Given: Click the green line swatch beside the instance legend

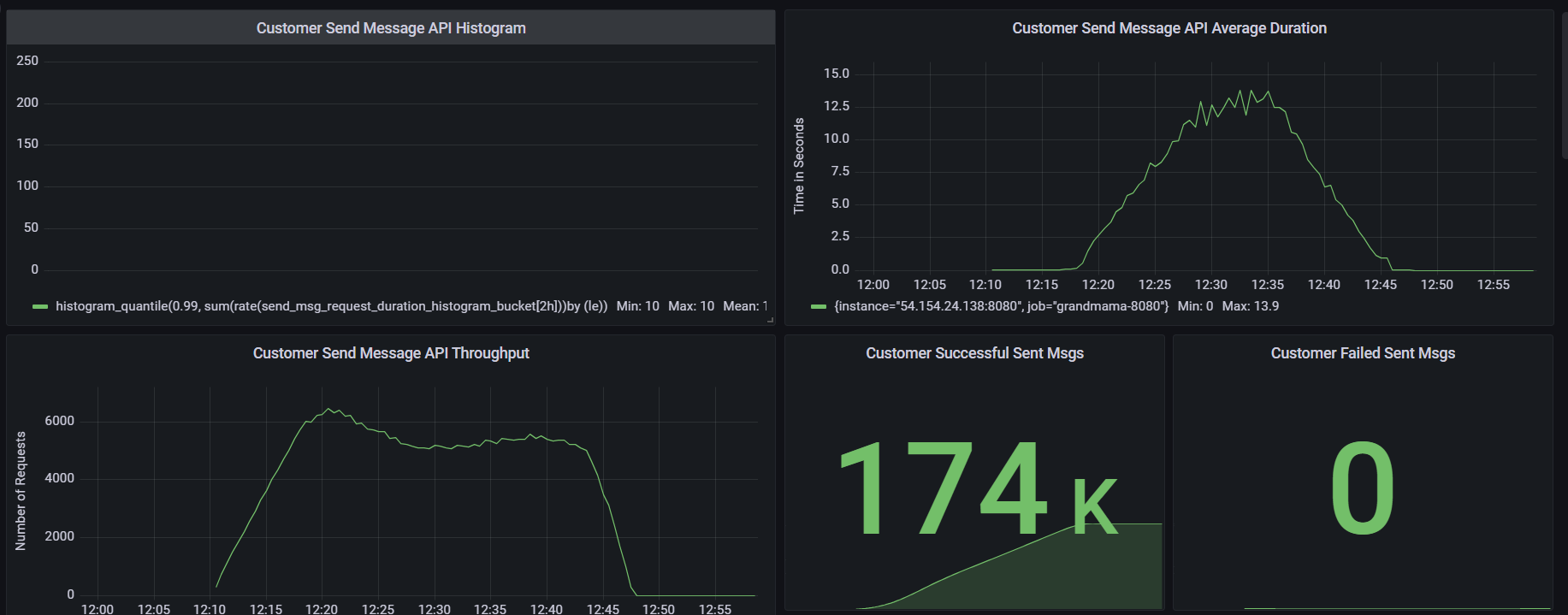Looking at the screenshot, I should click(819, 306).
